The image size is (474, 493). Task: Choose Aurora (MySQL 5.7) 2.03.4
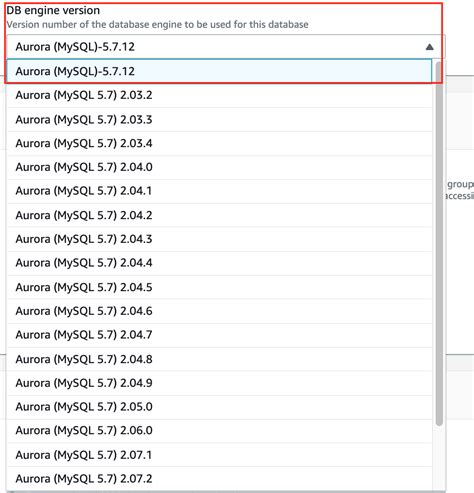coord(219,143)
